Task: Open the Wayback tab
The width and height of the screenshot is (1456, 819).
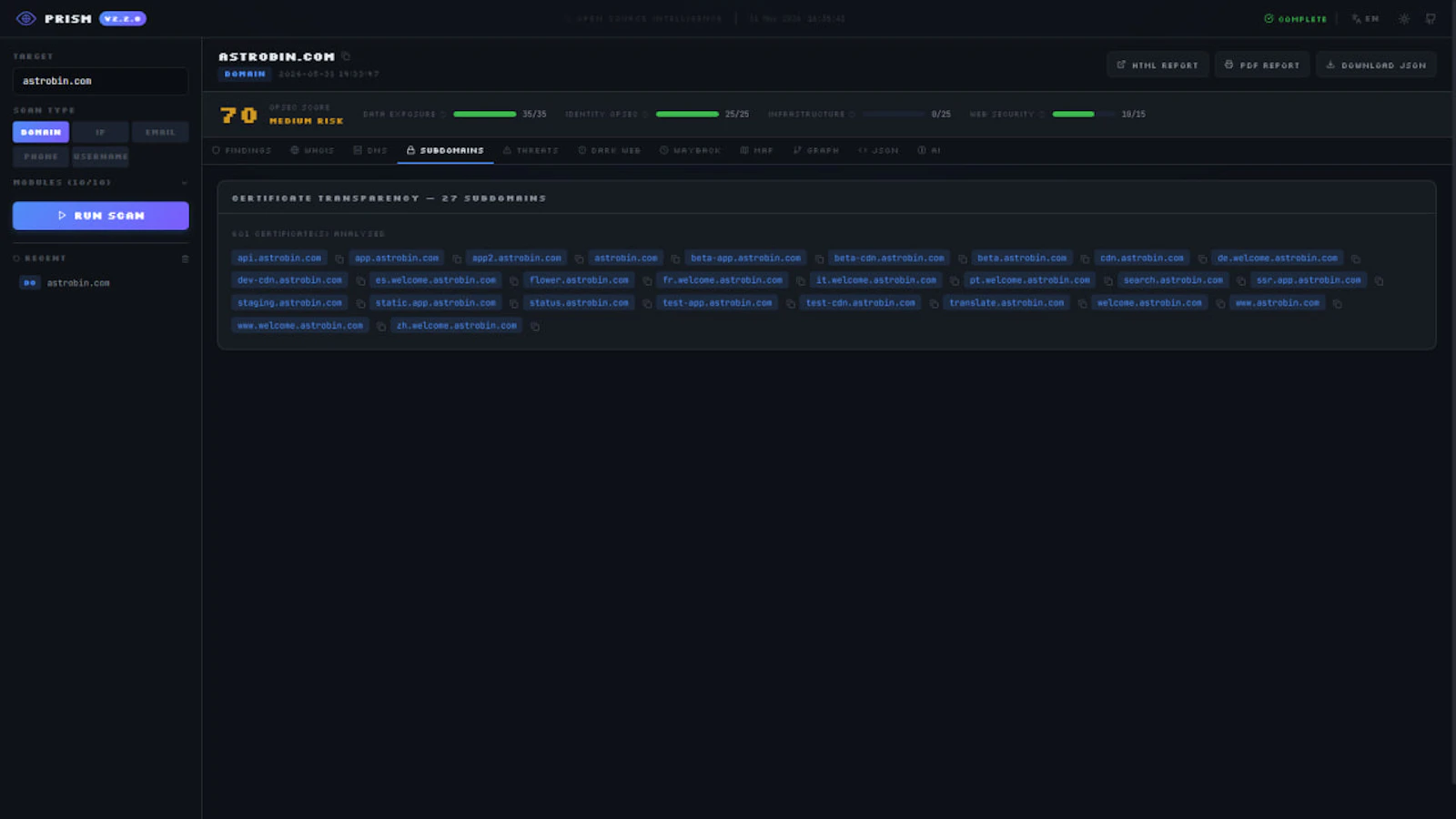Action: pos(690,150)
